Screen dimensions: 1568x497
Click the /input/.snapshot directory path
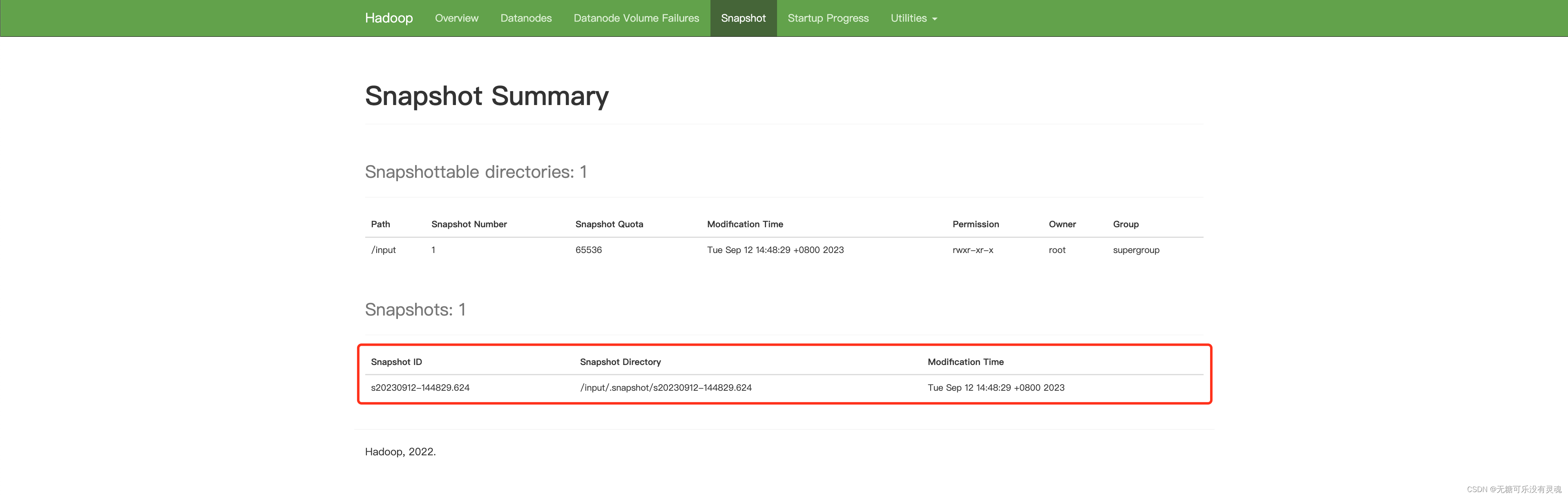pyautogui.click(x=665, y=387)
